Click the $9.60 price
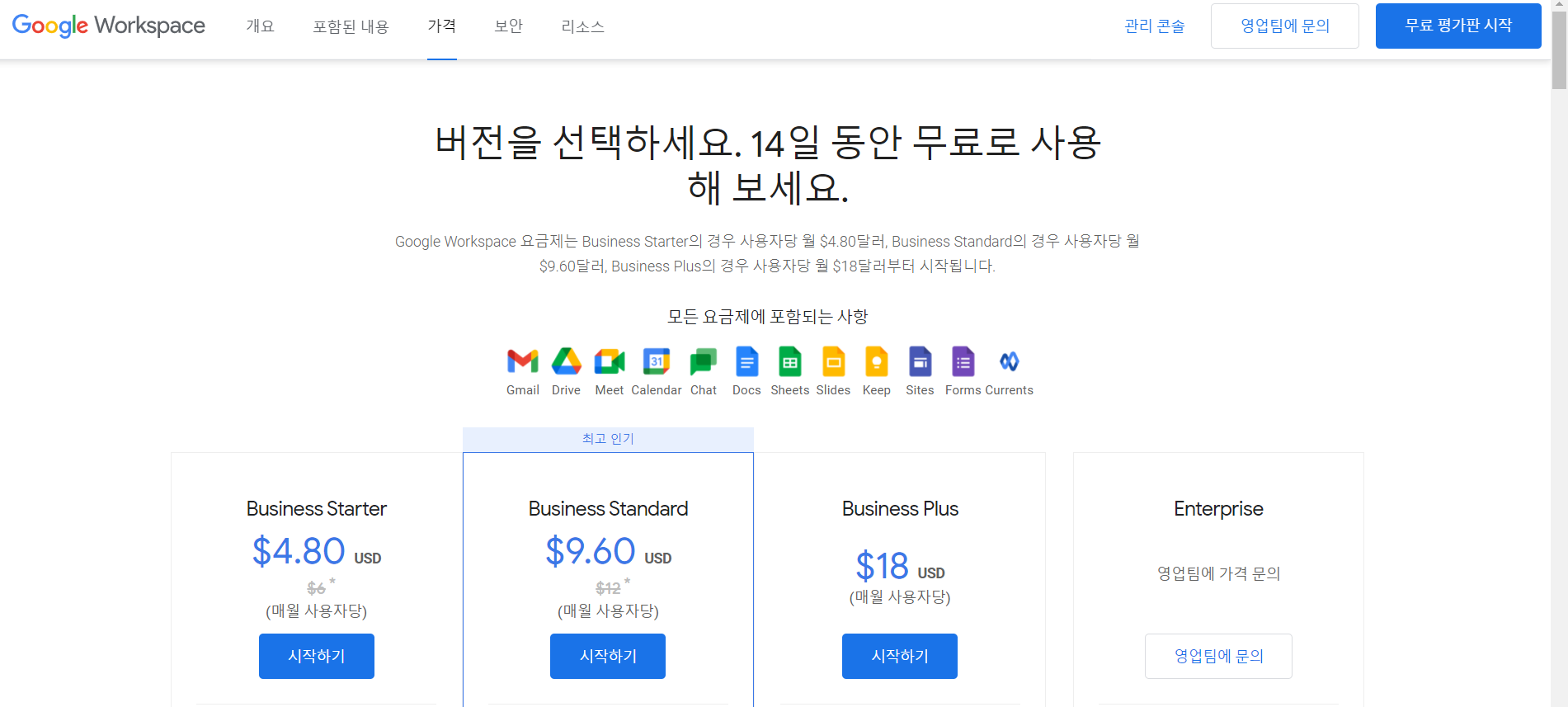1568x707 pixels. (x=591, y=551)
